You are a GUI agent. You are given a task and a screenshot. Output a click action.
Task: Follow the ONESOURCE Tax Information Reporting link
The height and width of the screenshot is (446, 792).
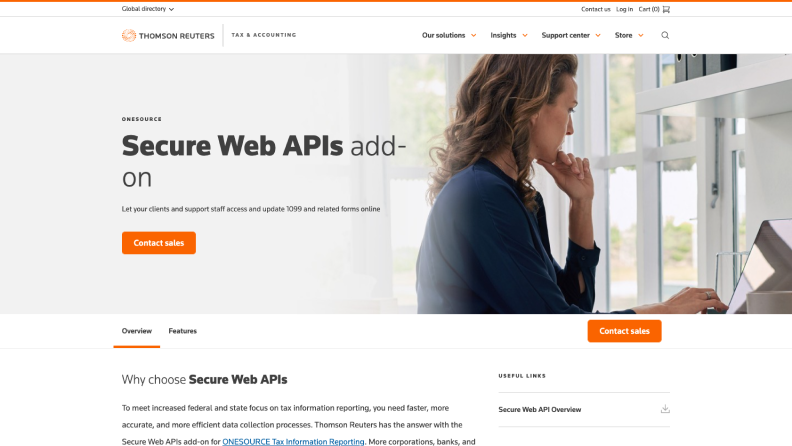[293, 441]
